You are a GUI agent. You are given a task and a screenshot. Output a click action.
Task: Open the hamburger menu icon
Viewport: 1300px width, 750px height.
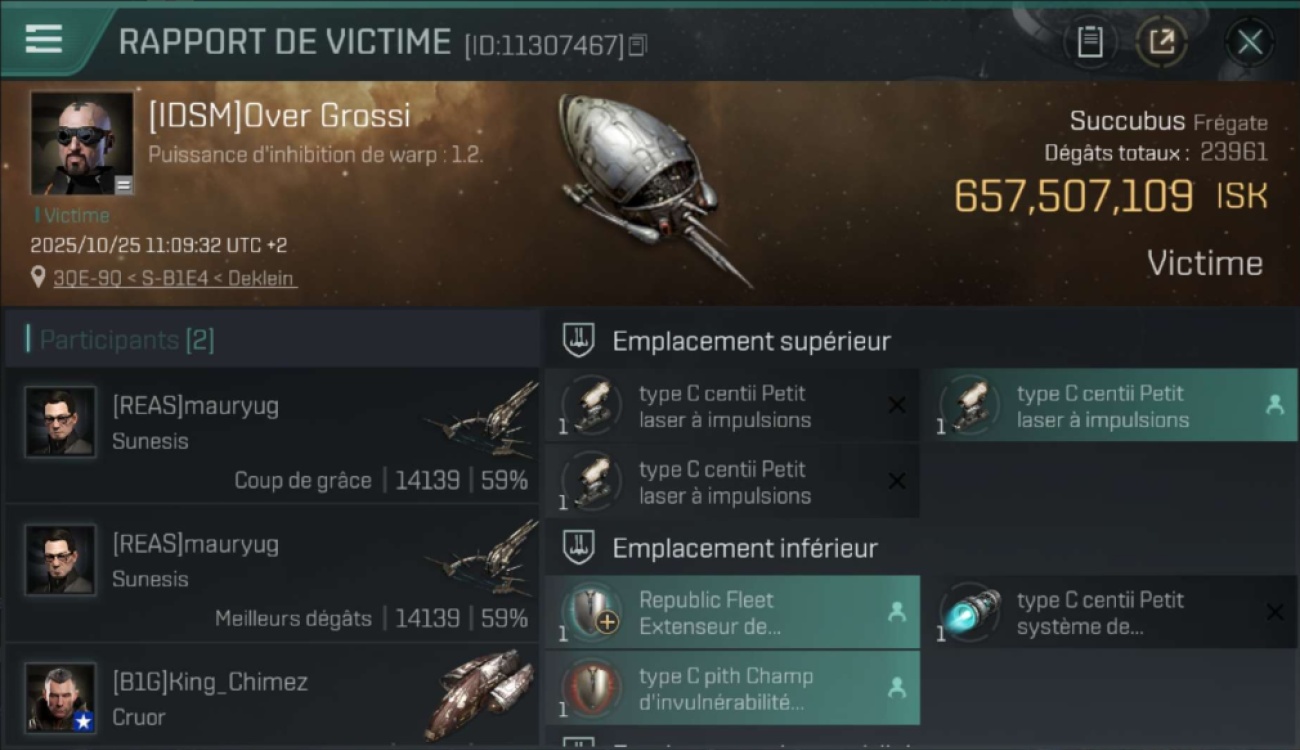pos(44,39)
